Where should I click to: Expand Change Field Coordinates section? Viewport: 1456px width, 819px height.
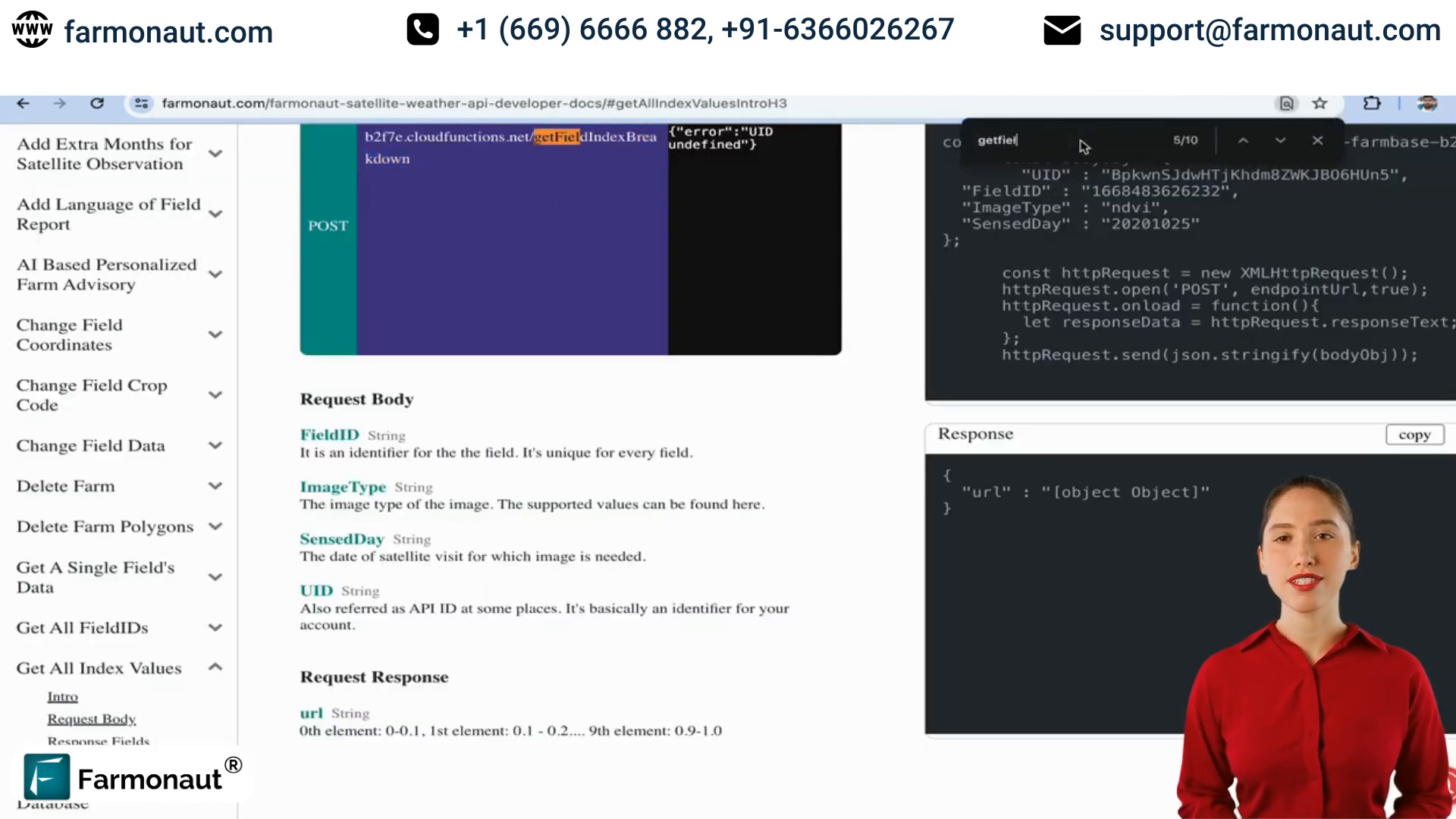pyautogui.click(x=215, y=334)
